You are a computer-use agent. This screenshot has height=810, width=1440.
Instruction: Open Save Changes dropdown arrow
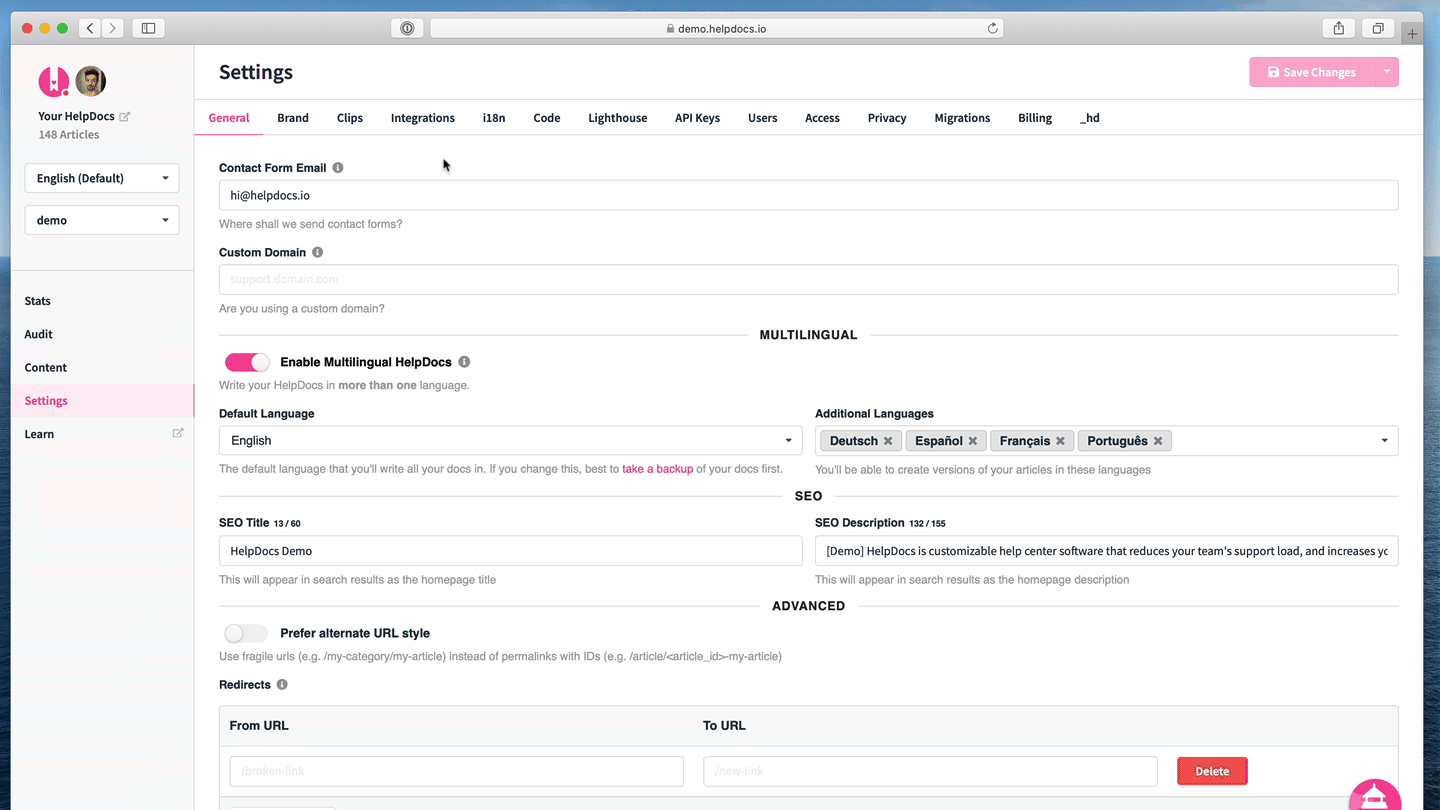[1386, 72]
